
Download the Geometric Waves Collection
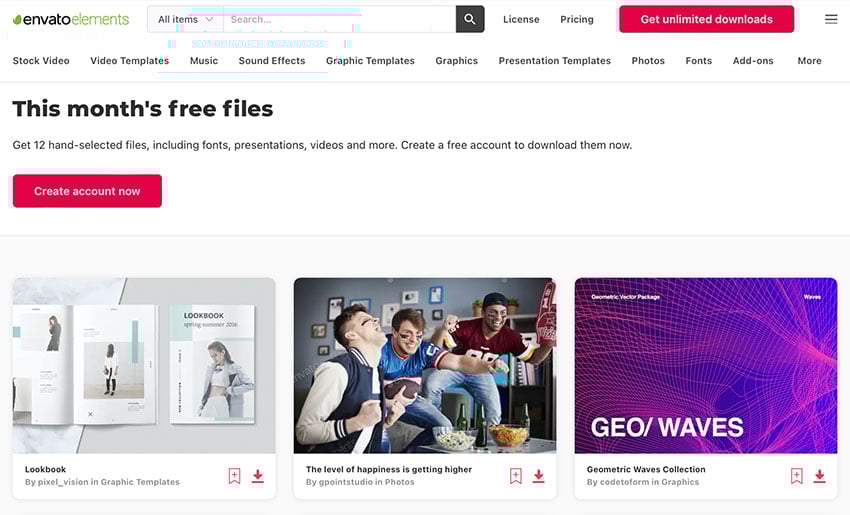coord(820,476)
